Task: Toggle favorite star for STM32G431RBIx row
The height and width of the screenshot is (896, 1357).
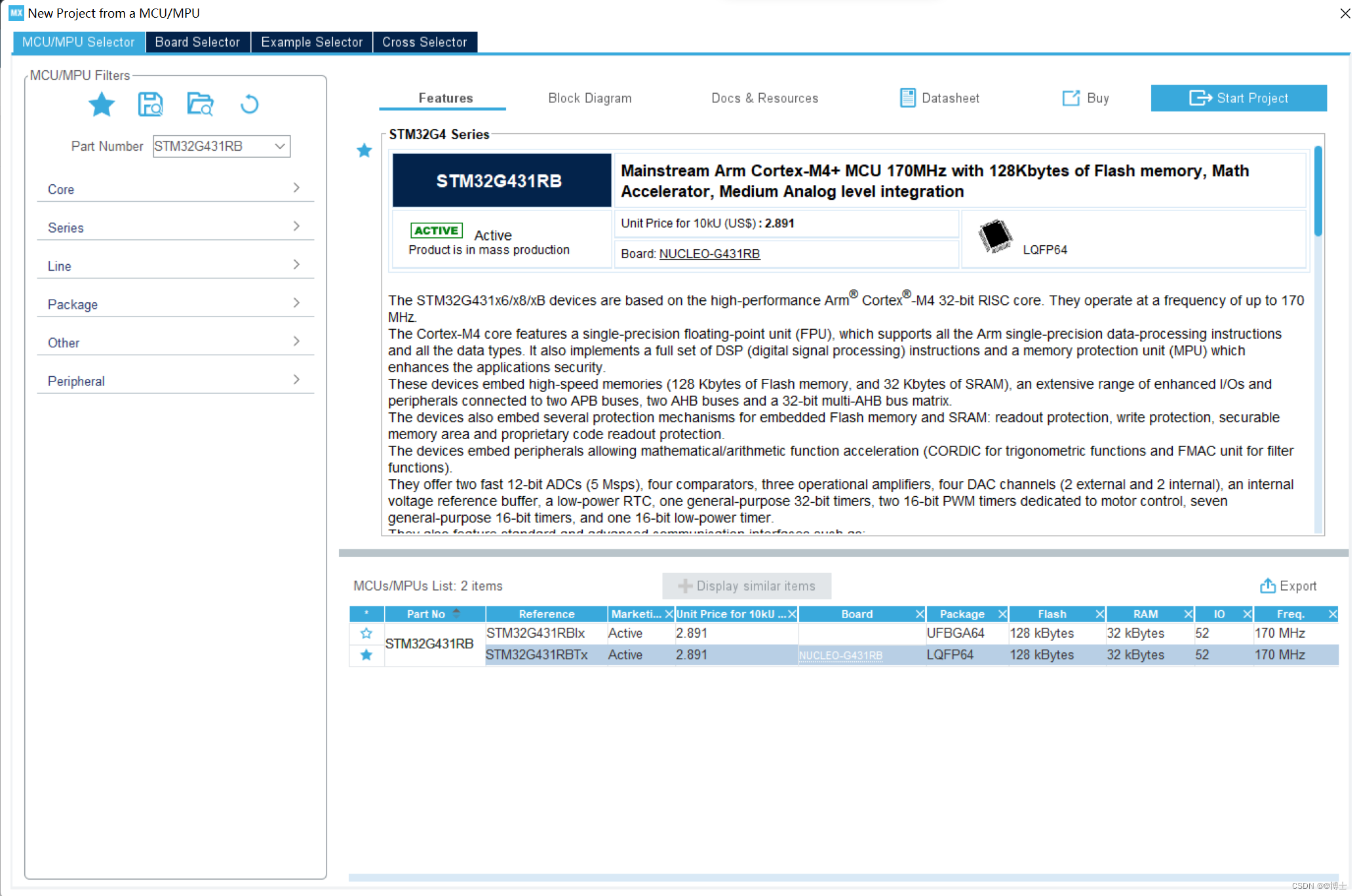Action: pos(366,633)
